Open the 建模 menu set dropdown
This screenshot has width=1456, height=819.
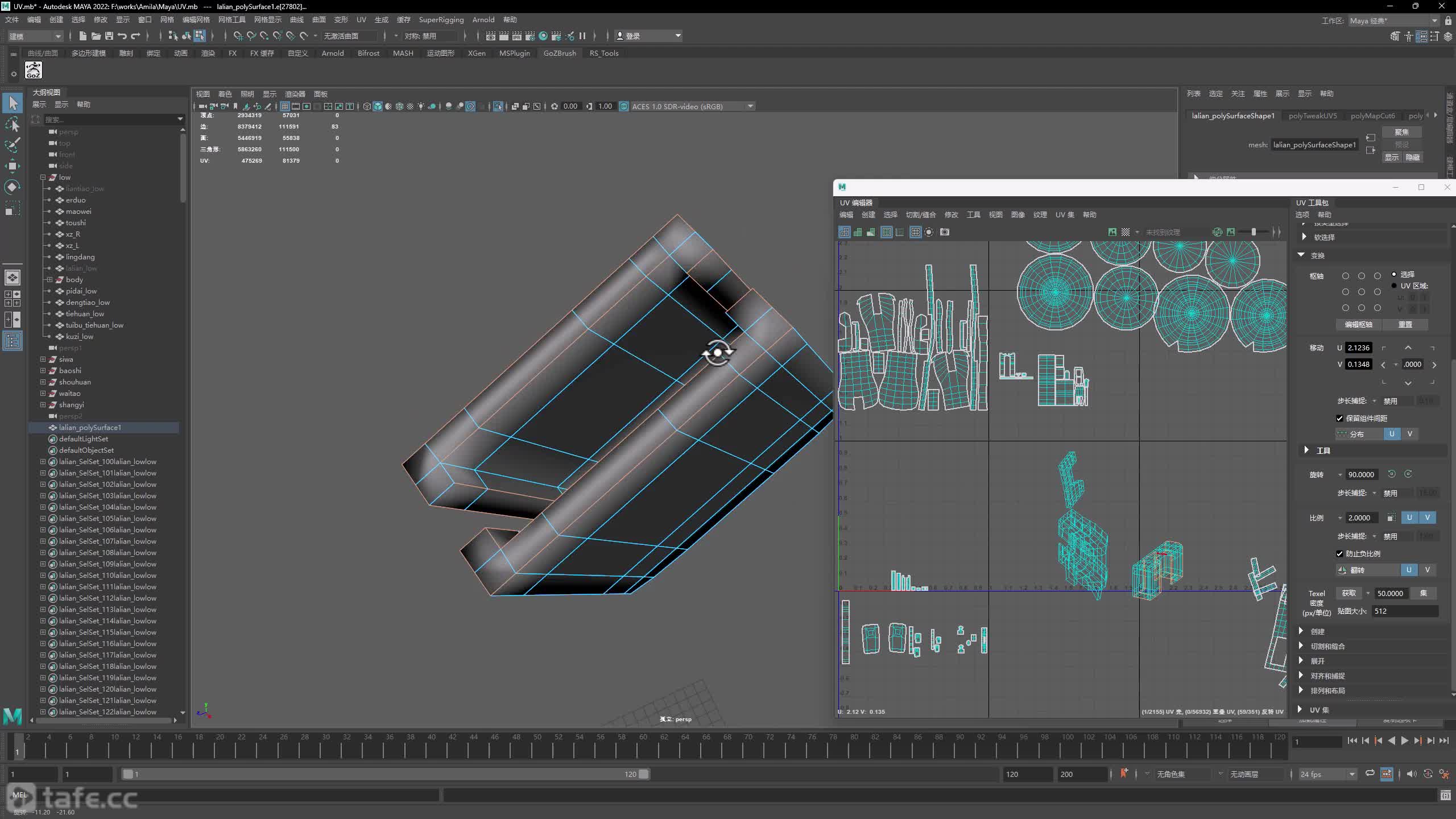pyautogui.click(x=35, y=36)
